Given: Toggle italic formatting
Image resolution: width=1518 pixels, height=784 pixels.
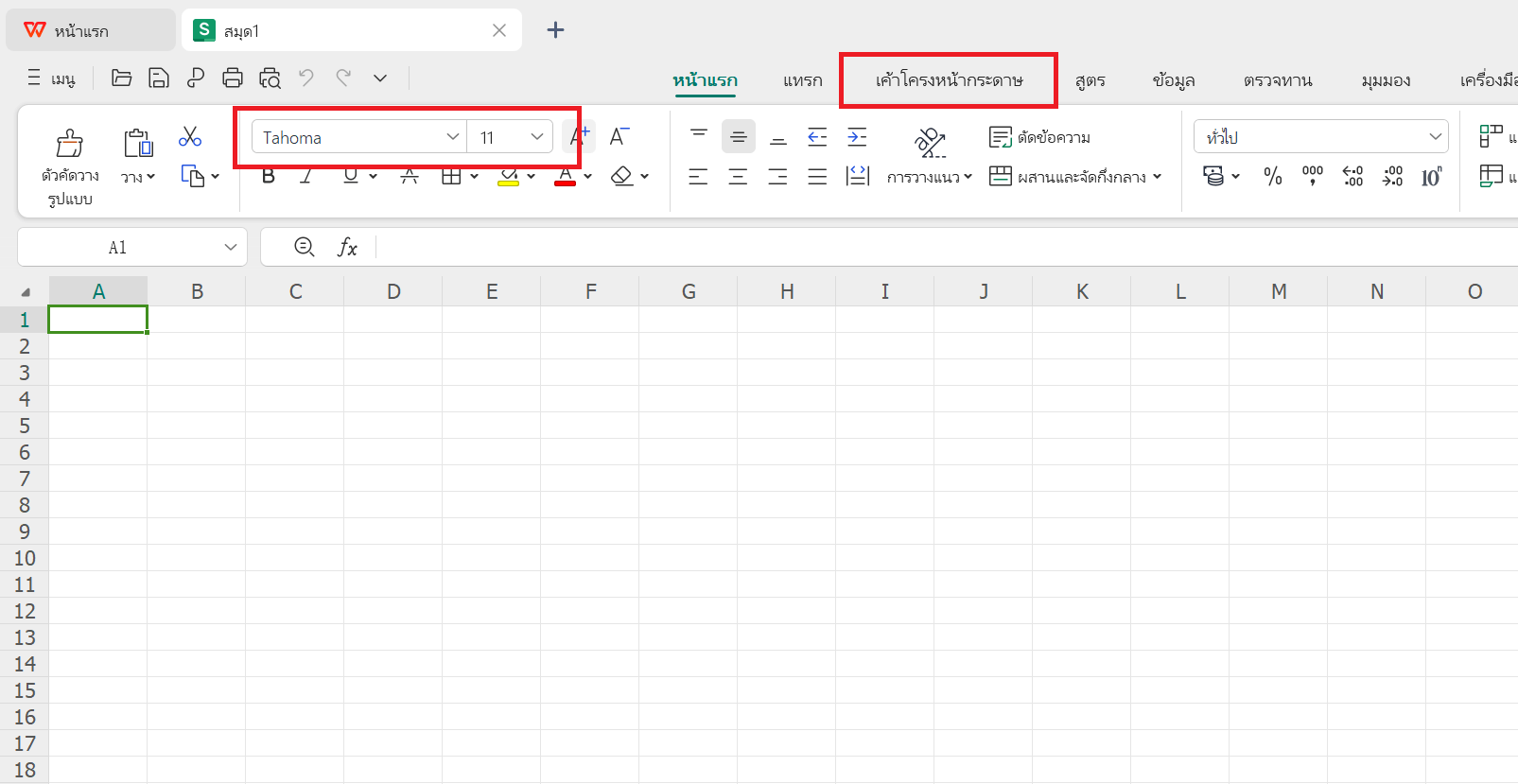Looking at the screenshot, I should [306, 176].
